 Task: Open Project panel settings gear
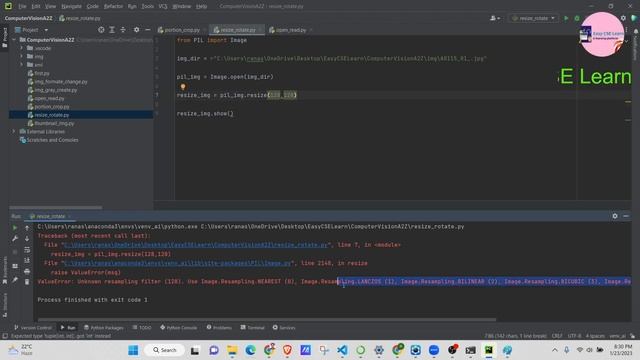click(x=136, y=30)
